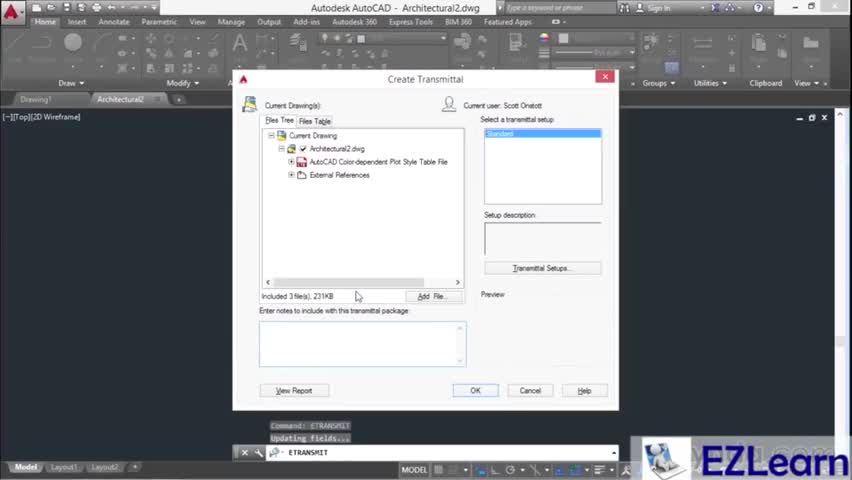Open the Parametric ribbon tab
Viewport: 852px width, 480px height.
tap(159, 22)
